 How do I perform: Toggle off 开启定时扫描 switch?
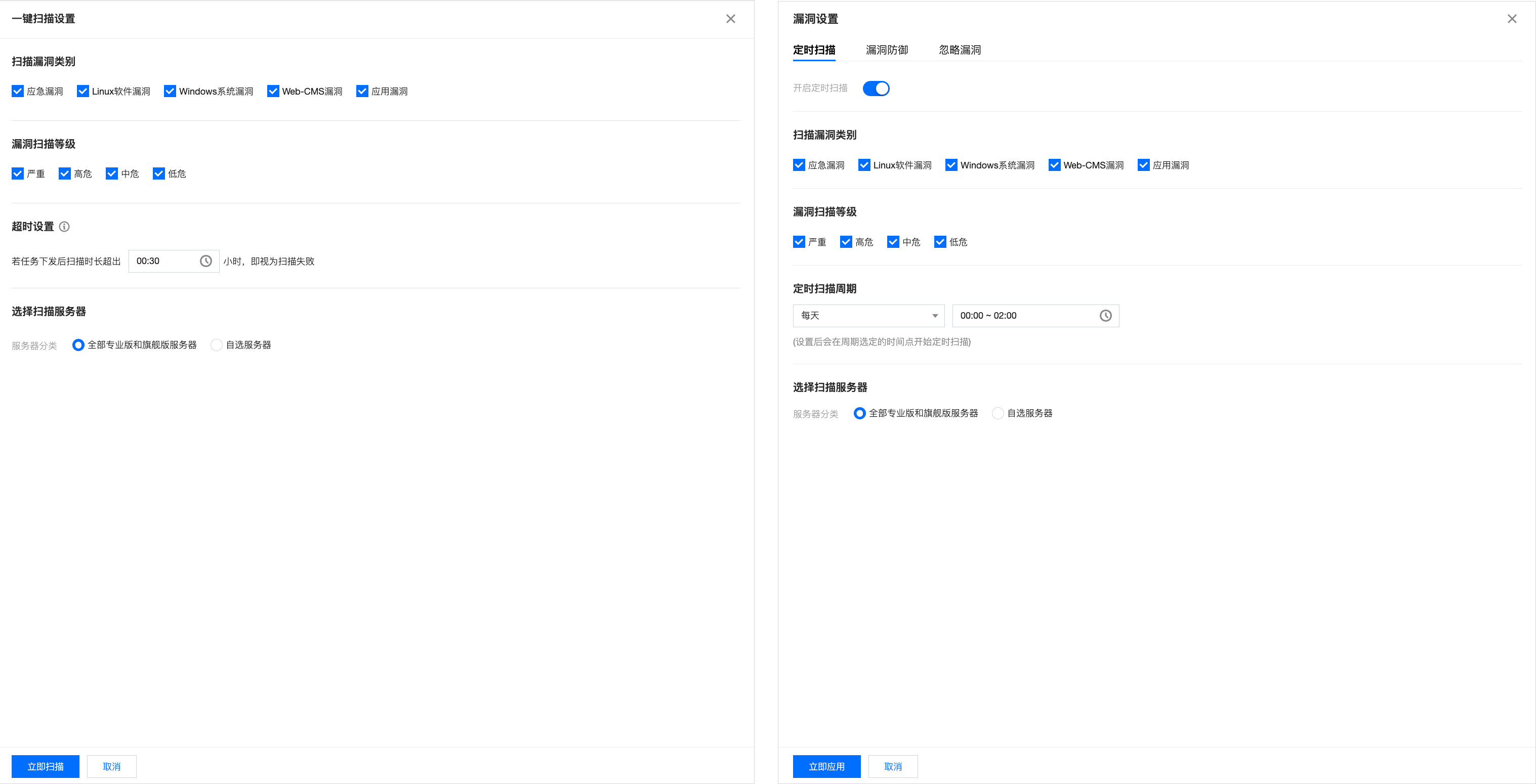[x=876, y=88]
